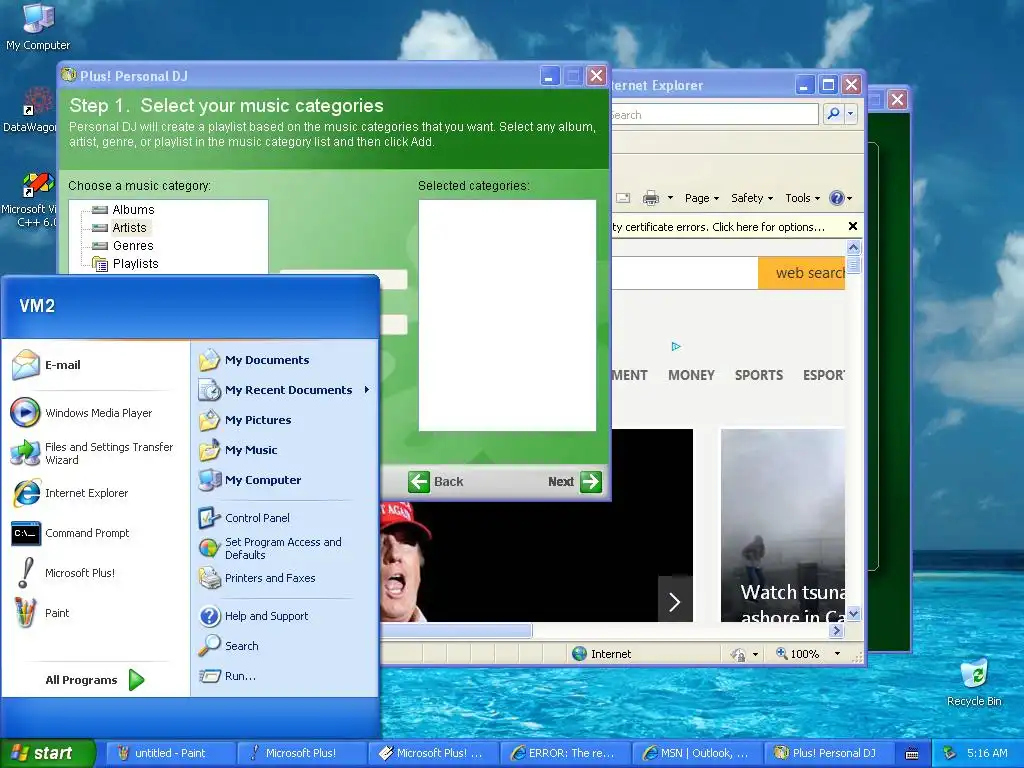Click the Internet Explorer help question mark icon
1024x768 pixels.
(x=837, y=198)
